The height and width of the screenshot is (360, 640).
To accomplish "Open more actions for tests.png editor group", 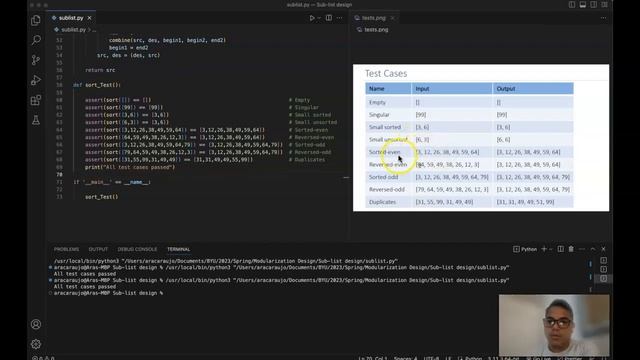I will (603, 18).
